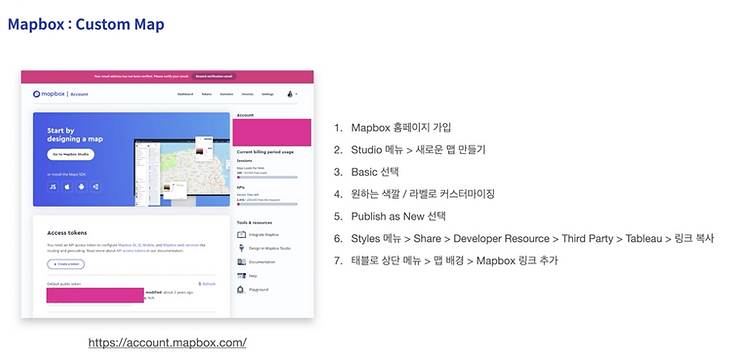Click the Mapbox : Custom Map slide title

pyautogui.click(x=86, y=24)
